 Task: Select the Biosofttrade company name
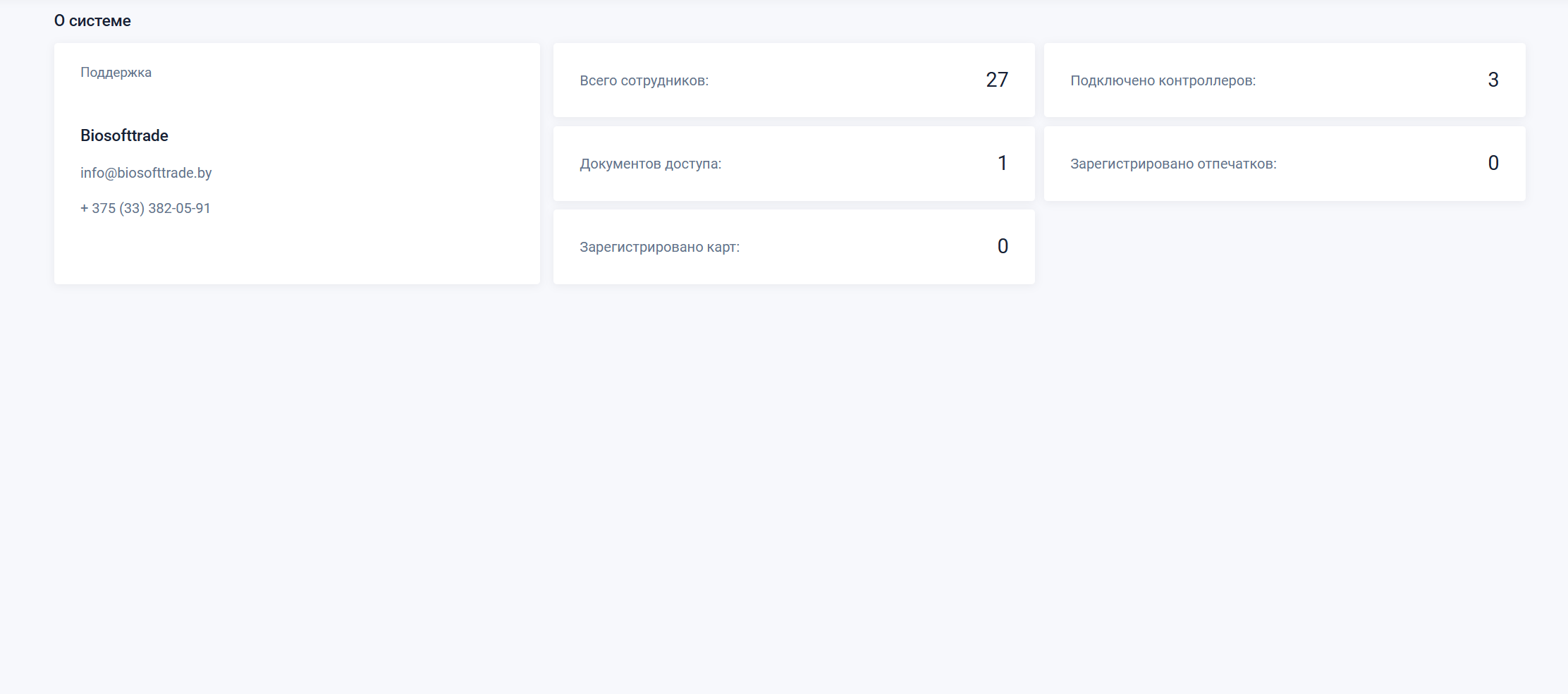pos(124,135)
